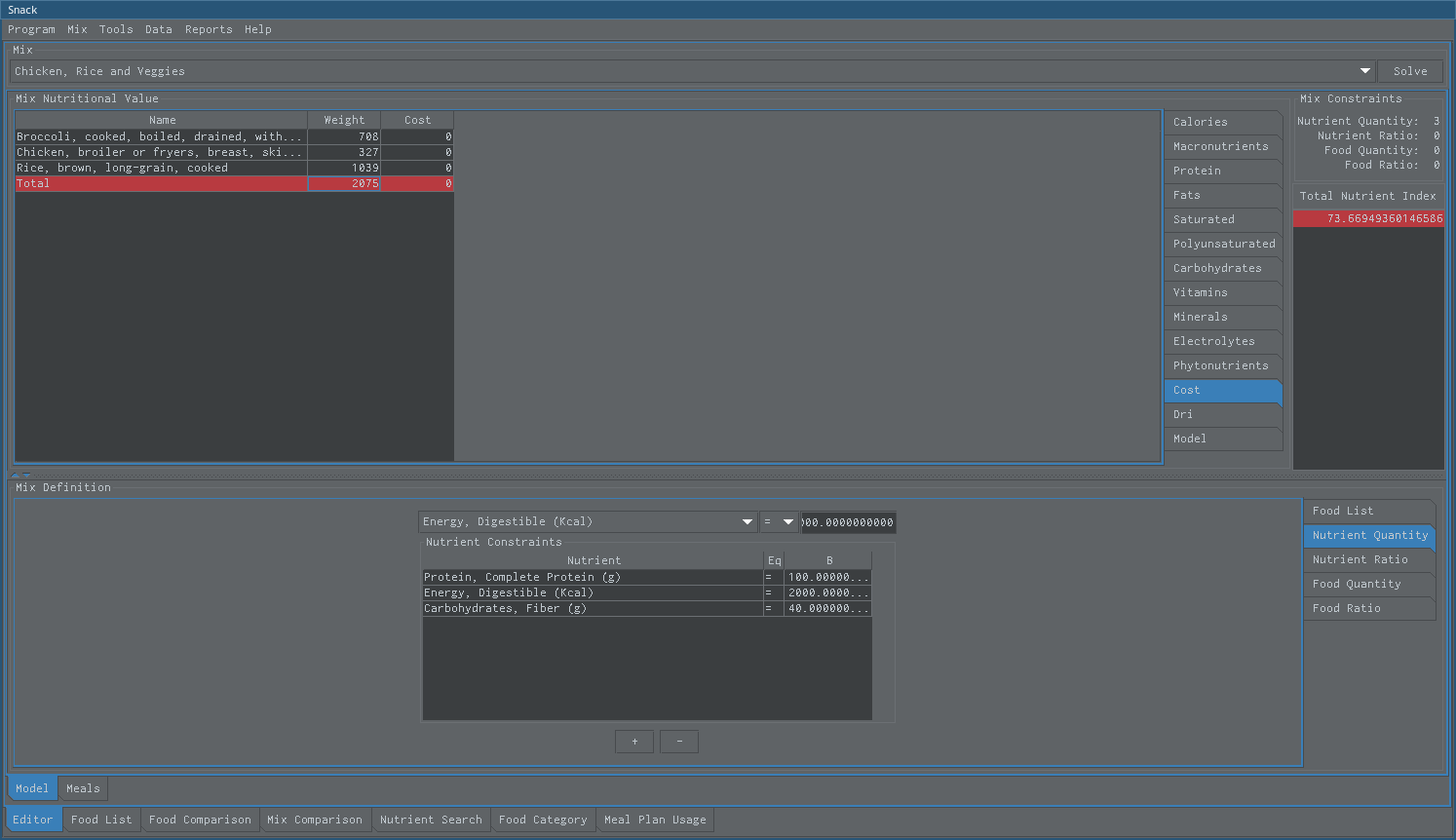Image resolution: width=1456 pixels, height=840 pixels.
Task: Switch to the Mix Comparison tab
Action: pos(315,820)
